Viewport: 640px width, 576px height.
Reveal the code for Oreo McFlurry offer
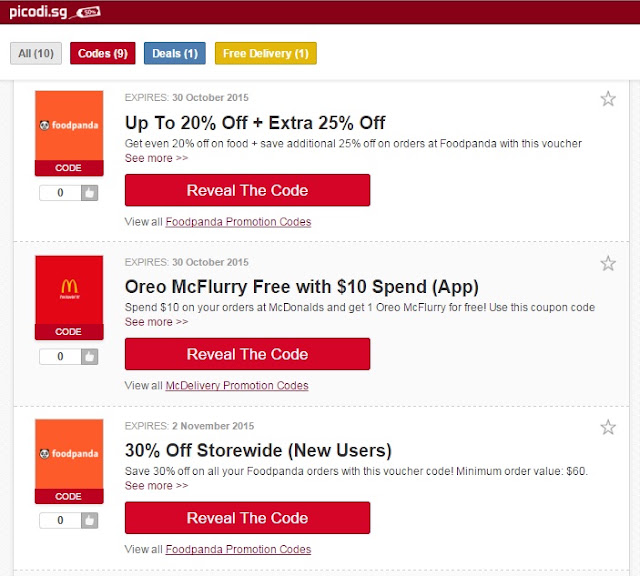[247, 354]
